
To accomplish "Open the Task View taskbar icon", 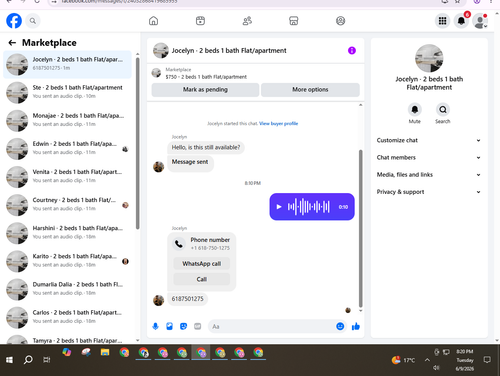I will pos(47,360).
